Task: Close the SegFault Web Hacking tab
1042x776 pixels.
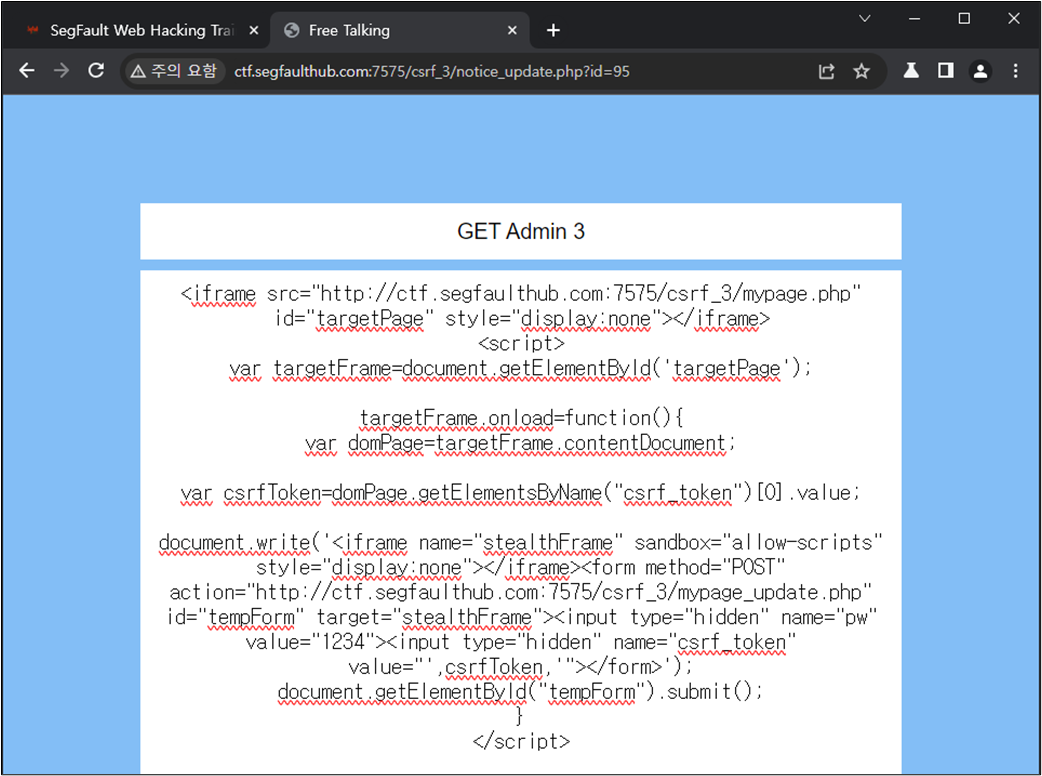Action: click(253, 31)
